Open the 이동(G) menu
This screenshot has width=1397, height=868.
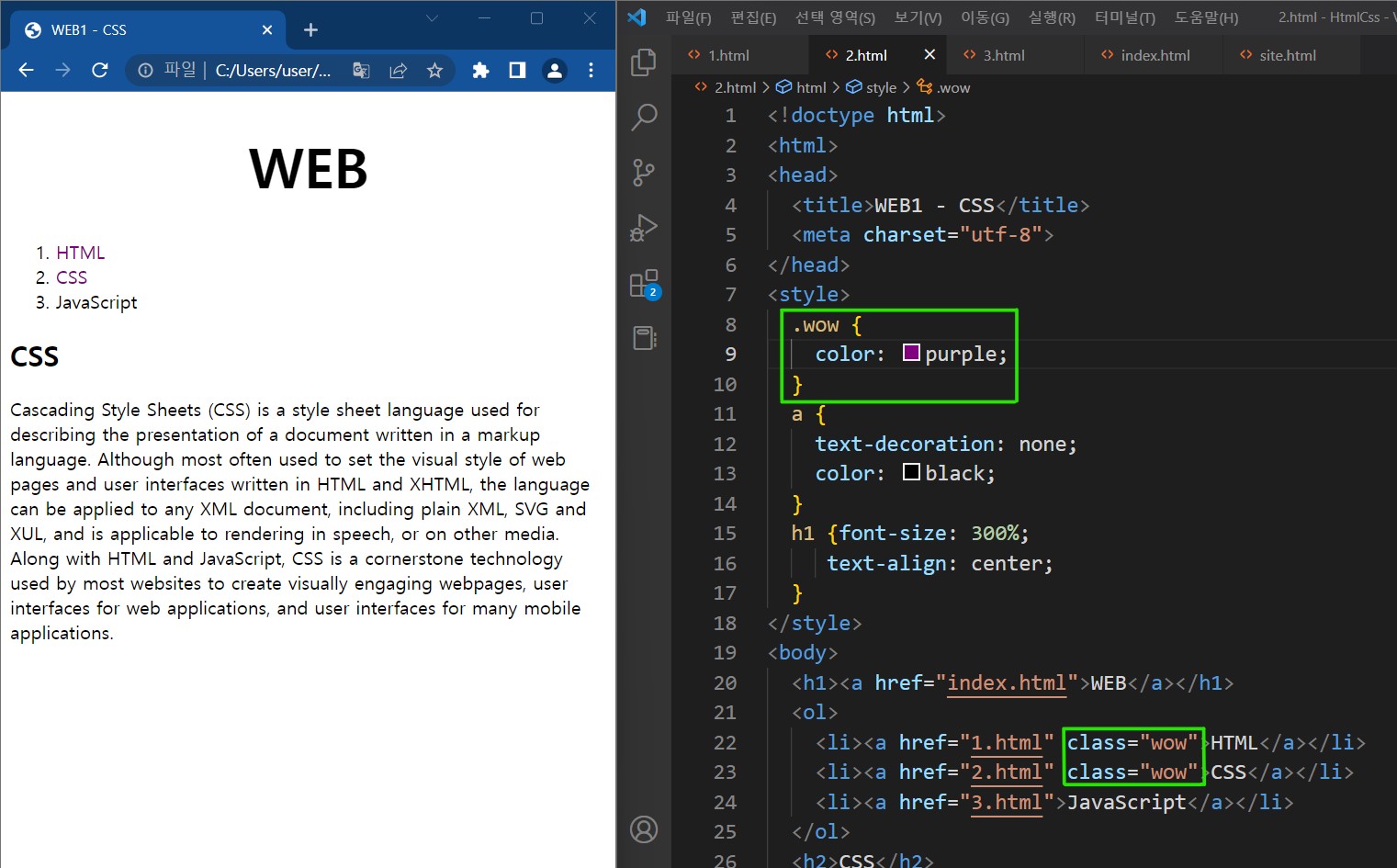[985, 17]
